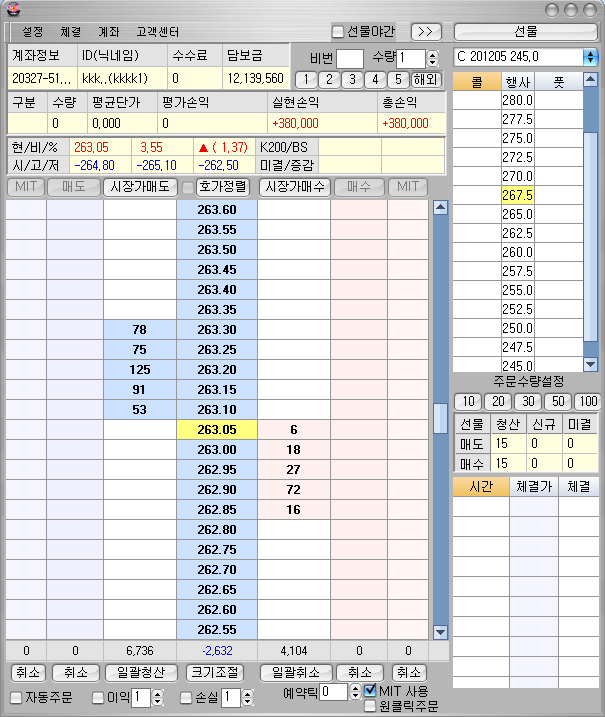Click the app logo icon in title bar
The width and height of the screenshot is (605, 717).
click(x=14, y=9)
